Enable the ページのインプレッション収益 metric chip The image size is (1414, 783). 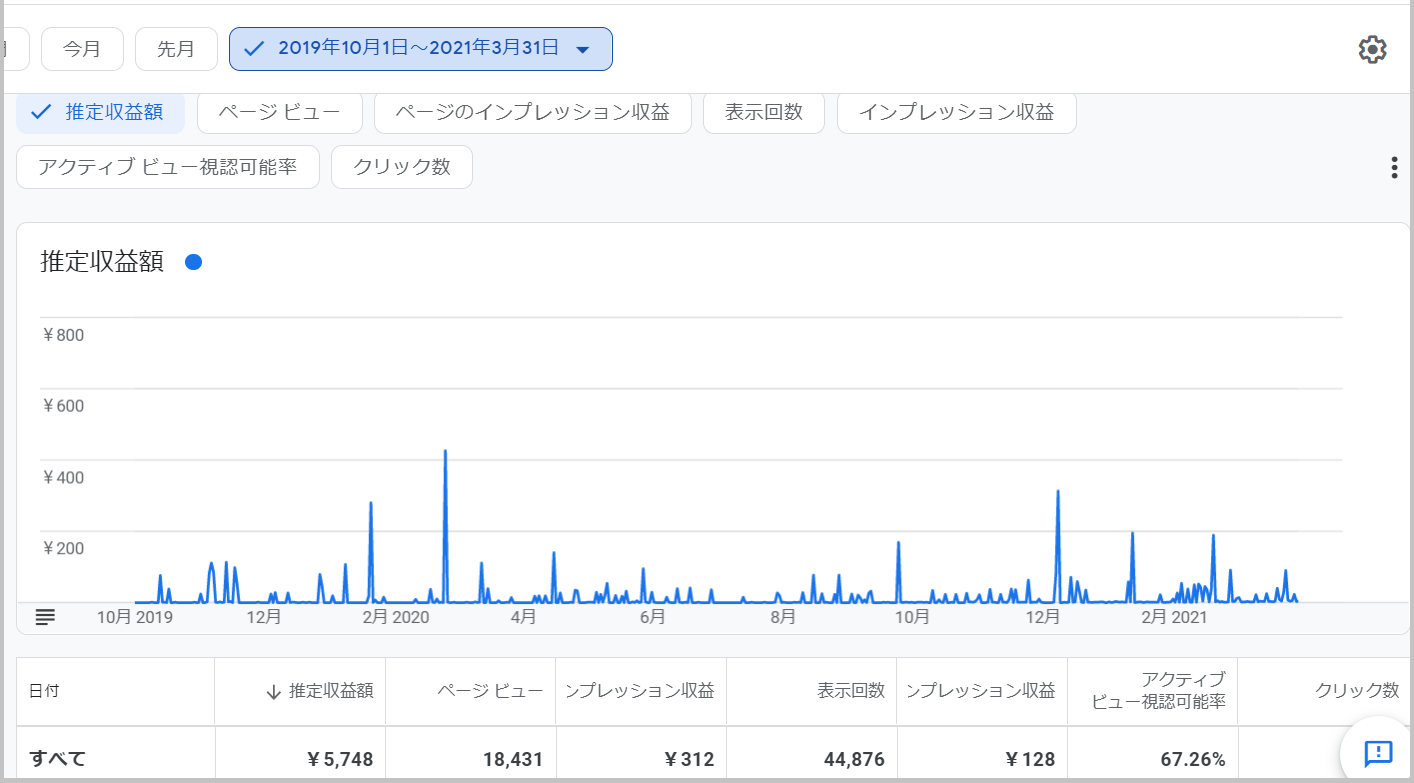click(x=533, y=112)
